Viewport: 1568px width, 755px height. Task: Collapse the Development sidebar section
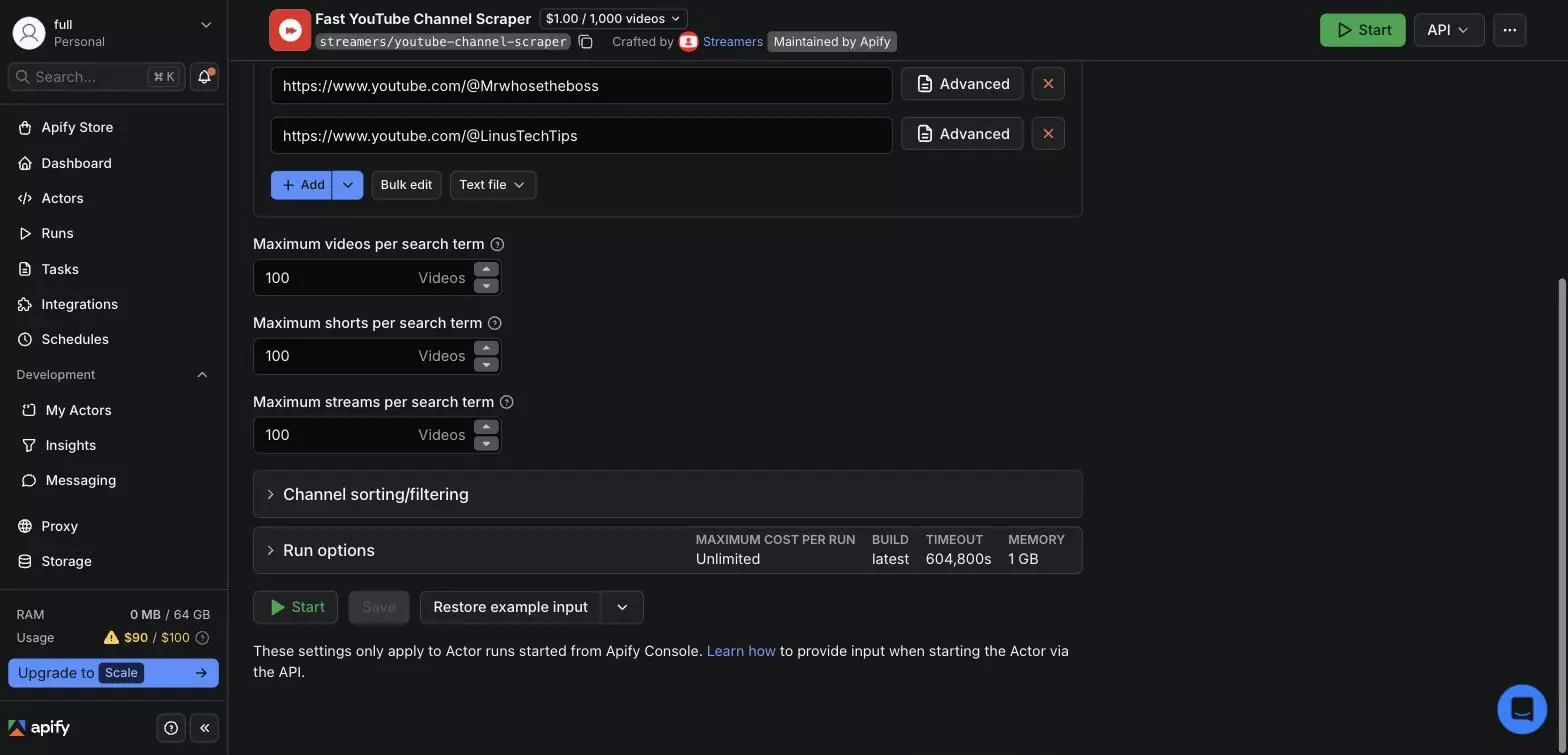202,375
